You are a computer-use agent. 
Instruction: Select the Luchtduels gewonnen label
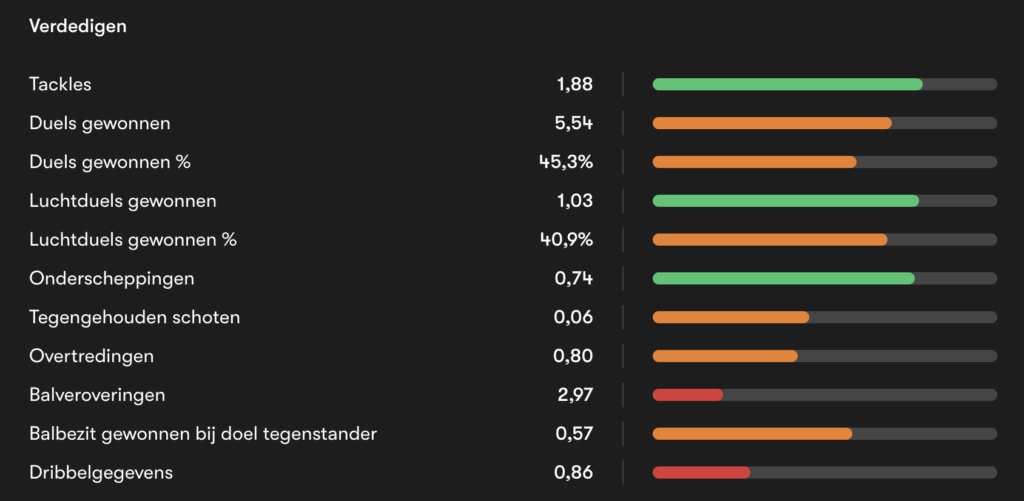tap(123, 201)
